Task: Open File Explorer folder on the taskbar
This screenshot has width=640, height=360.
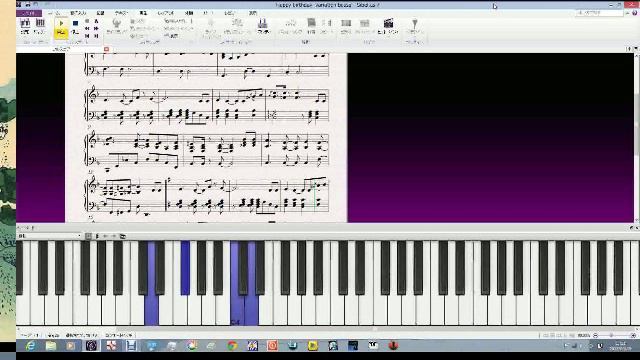Action: [51, 346]
